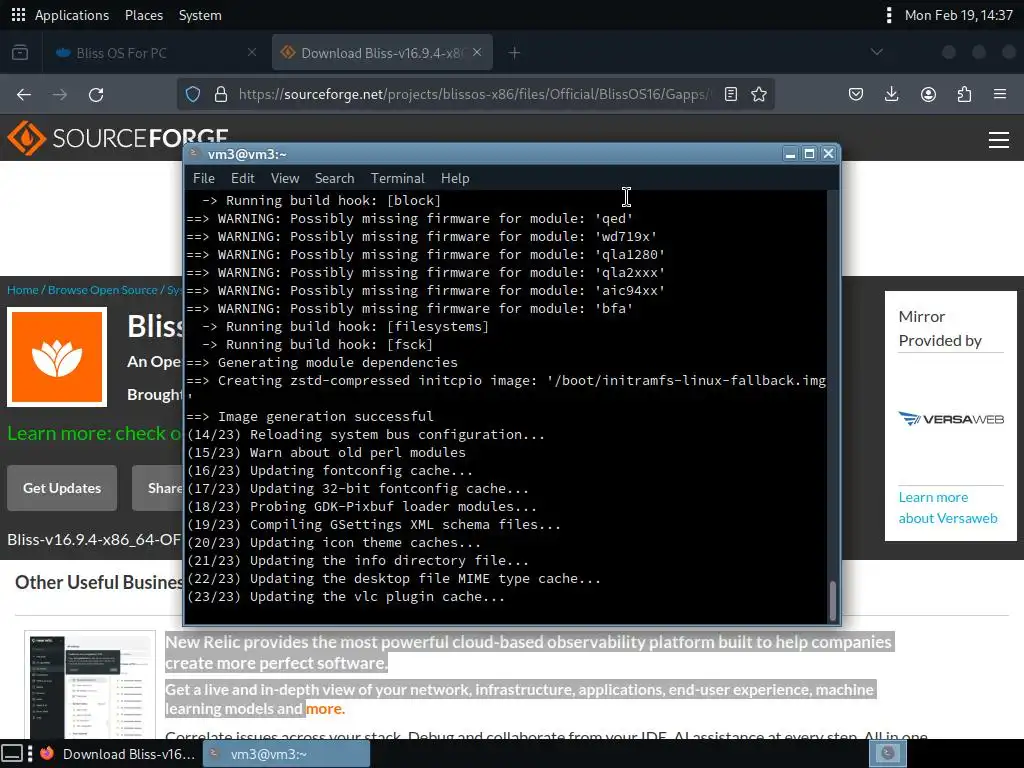This screenshot has height=768, width=1024.
Task: Open the Firefox application hamburger menu
Action: pyautogui.click(x=1000, y=95)
